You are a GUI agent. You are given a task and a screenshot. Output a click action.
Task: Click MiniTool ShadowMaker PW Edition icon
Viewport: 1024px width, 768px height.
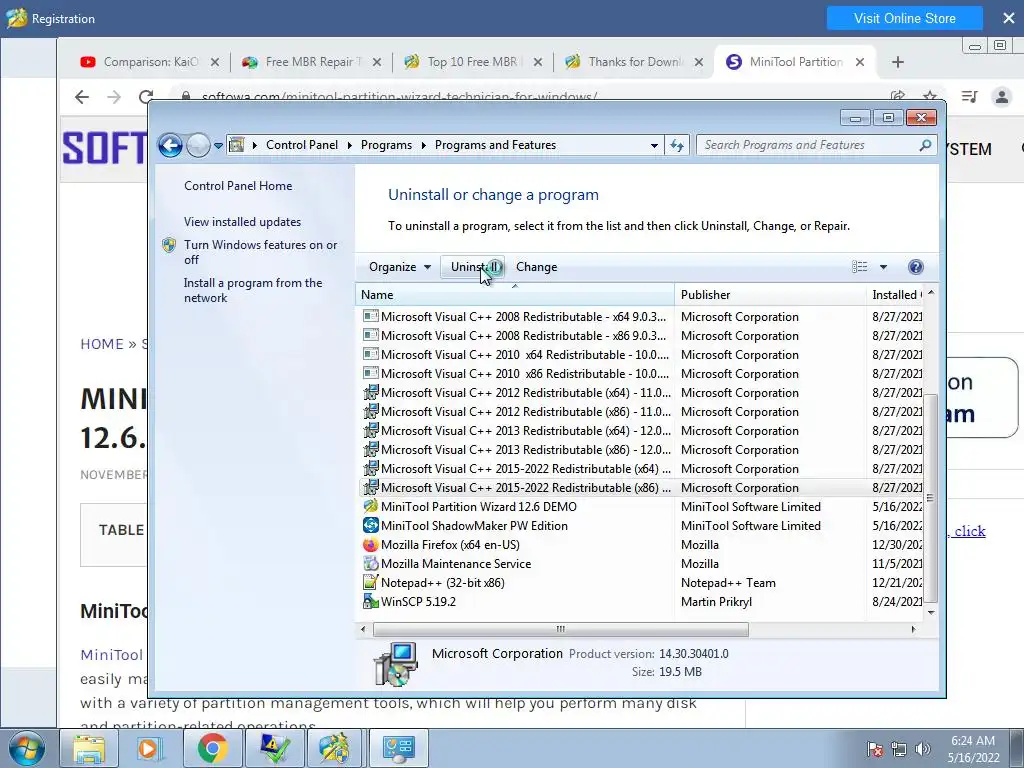pyautogui.click(x=370, y=525)
